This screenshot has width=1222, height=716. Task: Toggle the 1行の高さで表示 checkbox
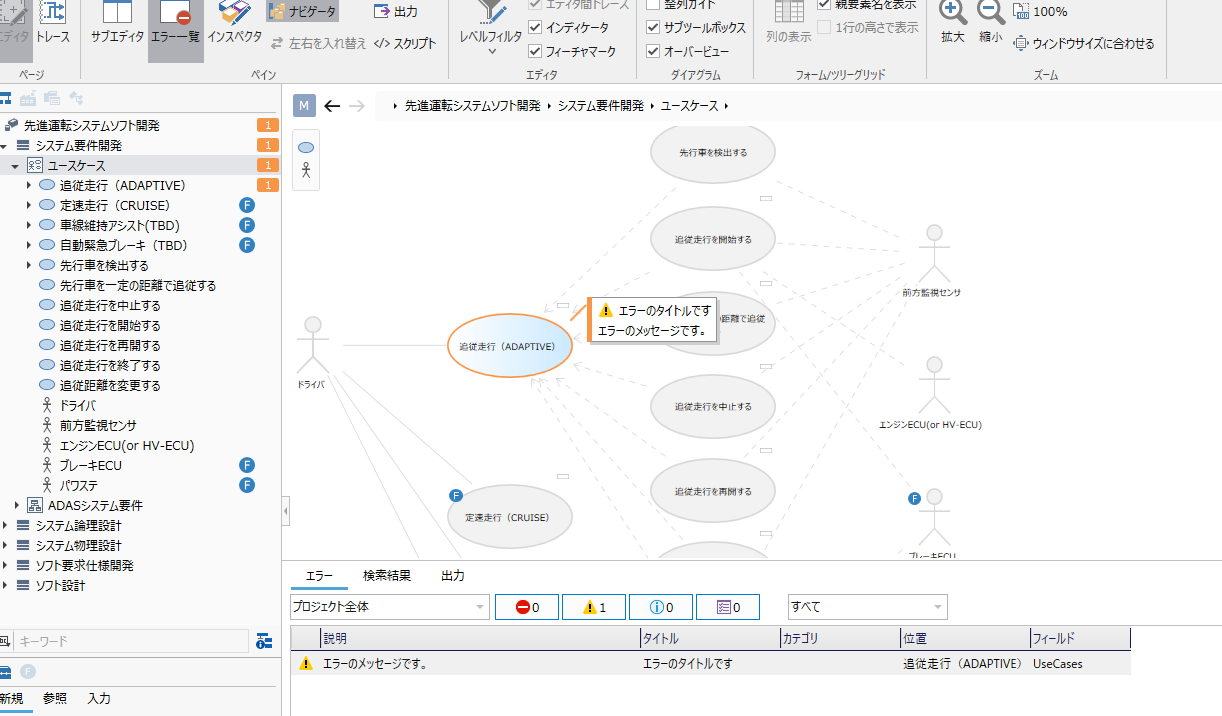[x=824, y=27]
